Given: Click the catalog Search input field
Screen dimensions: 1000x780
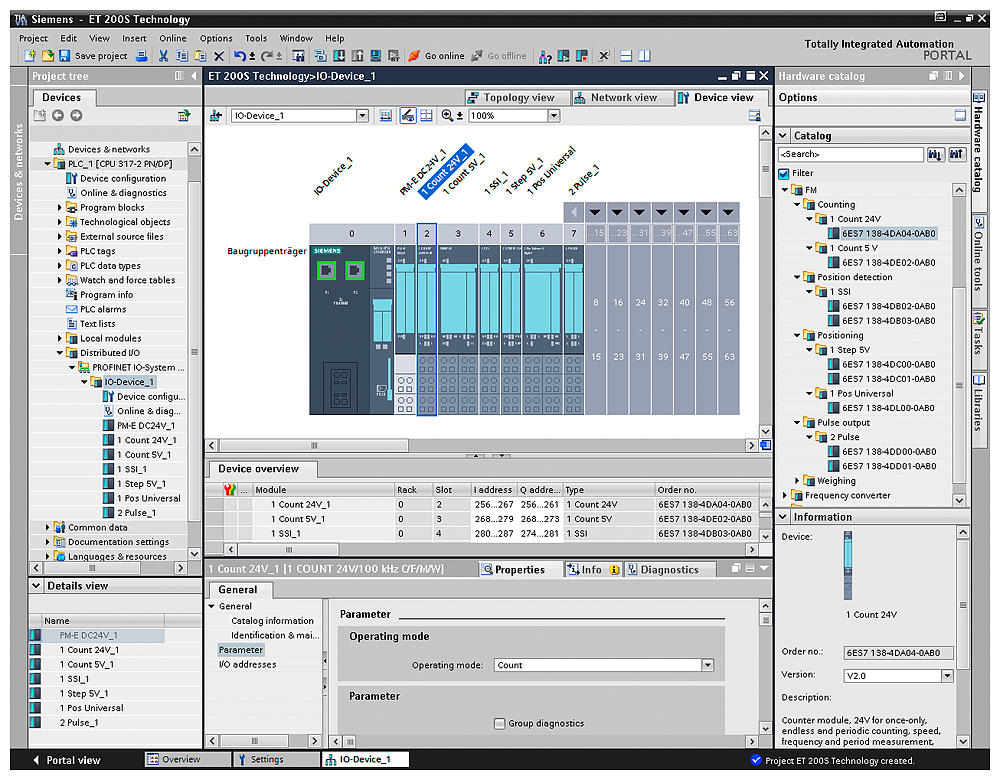Looking at the screenshot, I should point(851,154).
